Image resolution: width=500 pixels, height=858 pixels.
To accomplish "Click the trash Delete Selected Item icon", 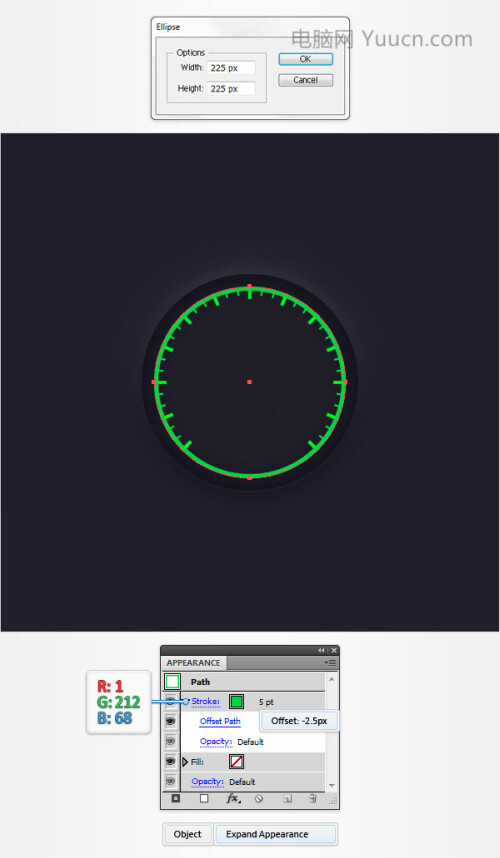I will pyautogui.click(x=313, y=798).
